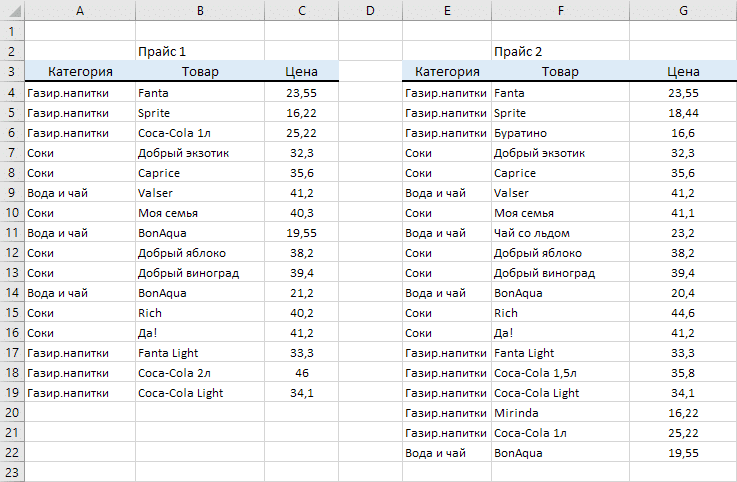Click the price cell '23,2'
The width and height of the screenshot is (737, 482).
coord(683,233)
